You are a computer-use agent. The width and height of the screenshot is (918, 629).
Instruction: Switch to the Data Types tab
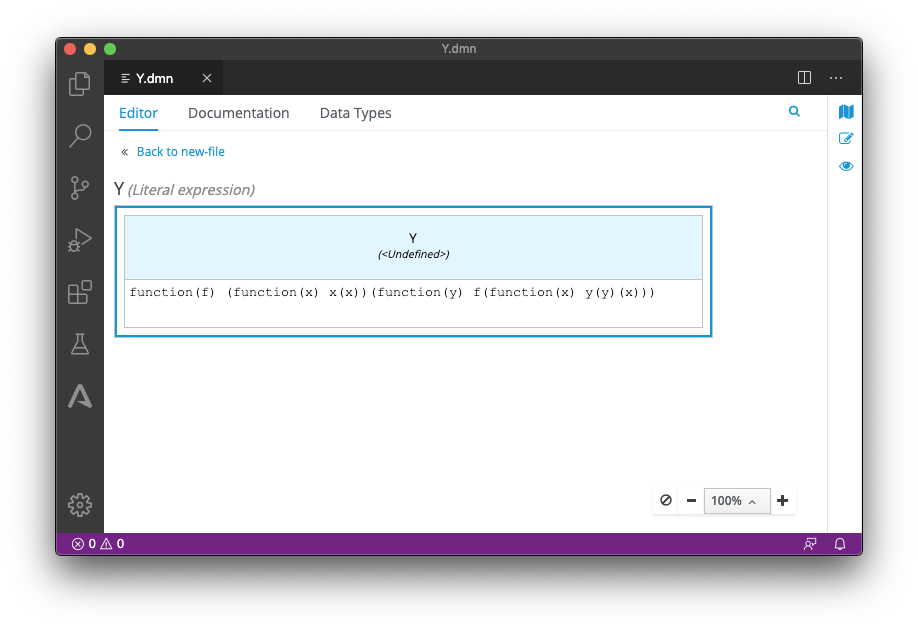[x=355, y=113]
